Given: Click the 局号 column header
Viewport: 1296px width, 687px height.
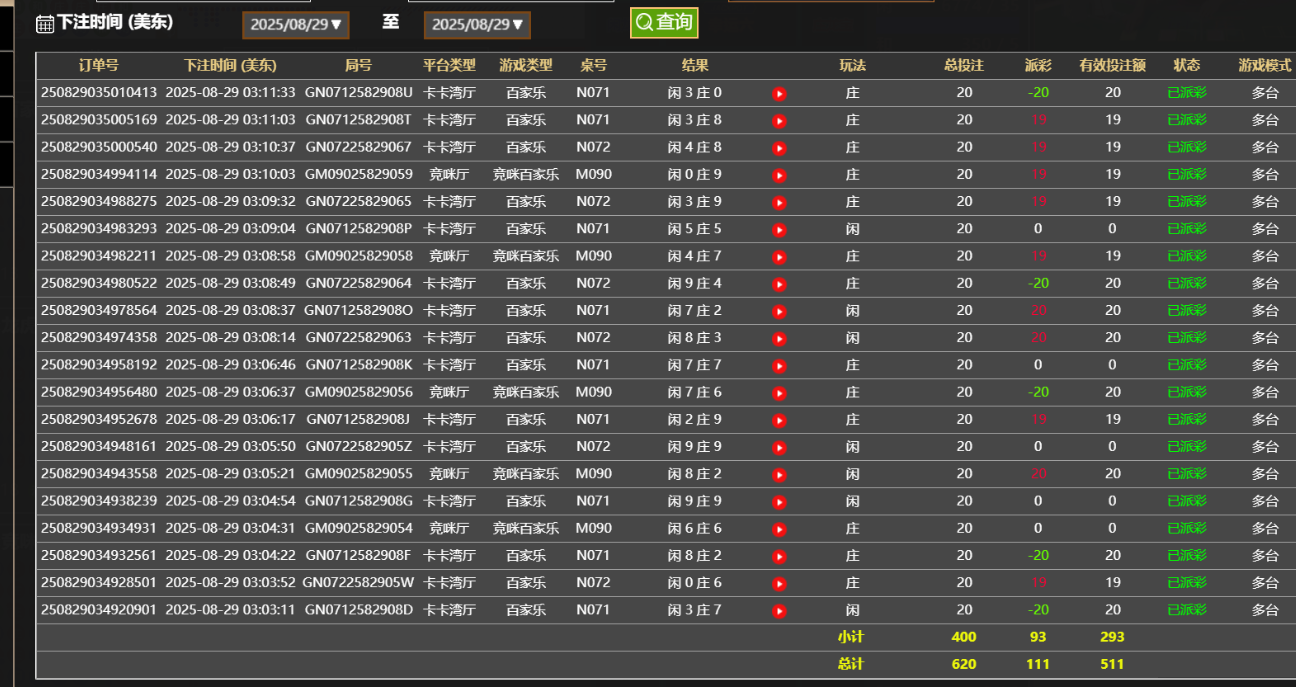Looking at the screenshot, I should pyautogui.click(x=358, y=65).
